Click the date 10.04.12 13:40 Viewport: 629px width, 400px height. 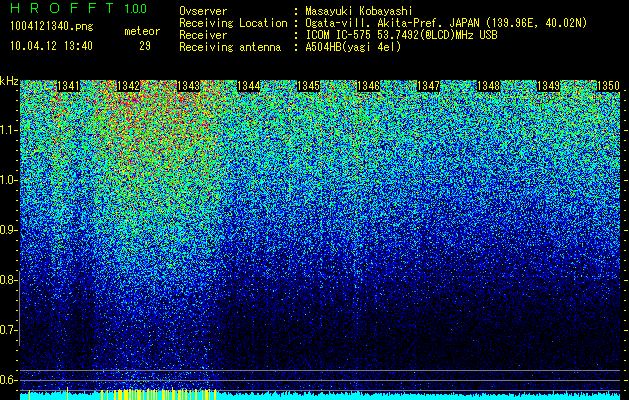(x=51, y=46)
